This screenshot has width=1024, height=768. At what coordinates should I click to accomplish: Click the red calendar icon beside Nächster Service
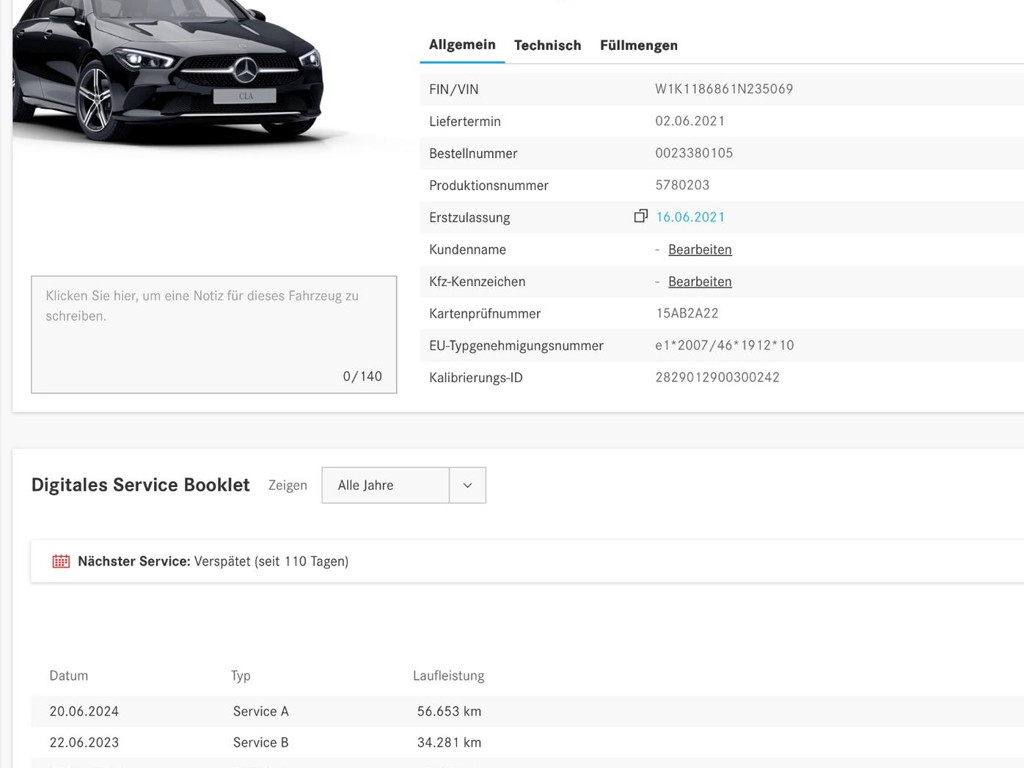pos(61,561)
